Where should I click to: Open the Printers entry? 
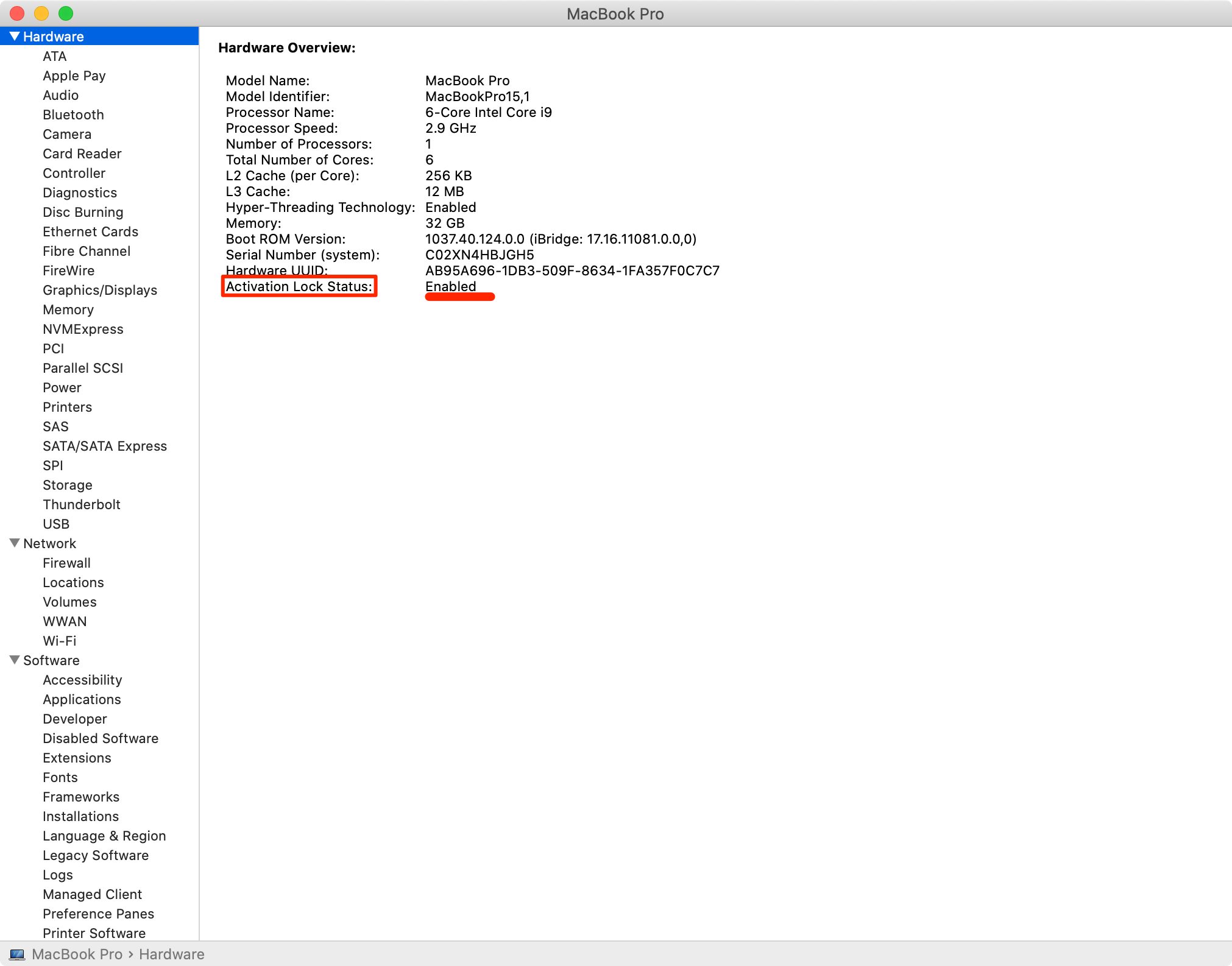click(68, 407)
